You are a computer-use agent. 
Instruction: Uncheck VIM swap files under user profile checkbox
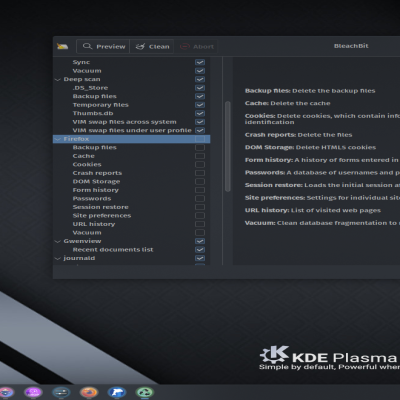pyautogui.click(x=200, y=130)
